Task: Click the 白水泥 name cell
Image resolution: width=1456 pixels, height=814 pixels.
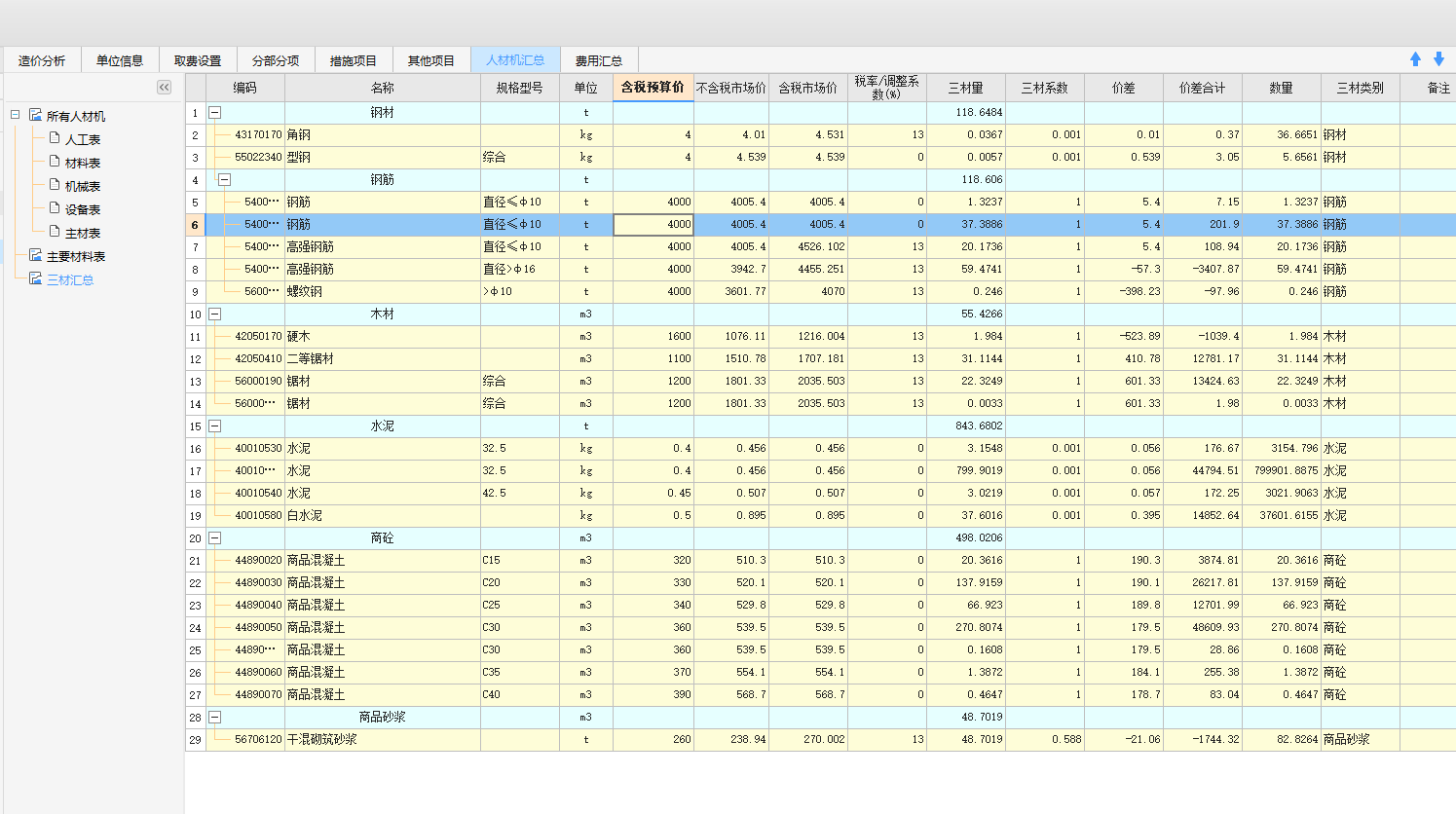Action: pos(383,516)
